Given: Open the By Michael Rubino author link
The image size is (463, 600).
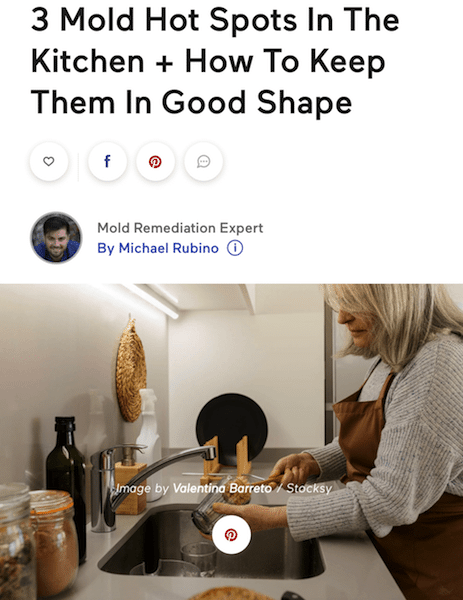Looking at the screenshot, I should (158, 248).
